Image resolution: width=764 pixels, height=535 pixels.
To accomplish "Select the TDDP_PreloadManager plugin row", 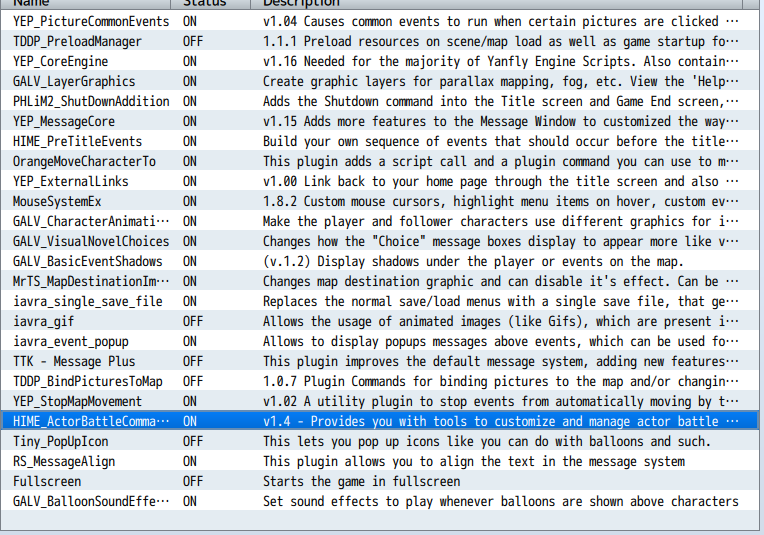I will tap(380, 41).
